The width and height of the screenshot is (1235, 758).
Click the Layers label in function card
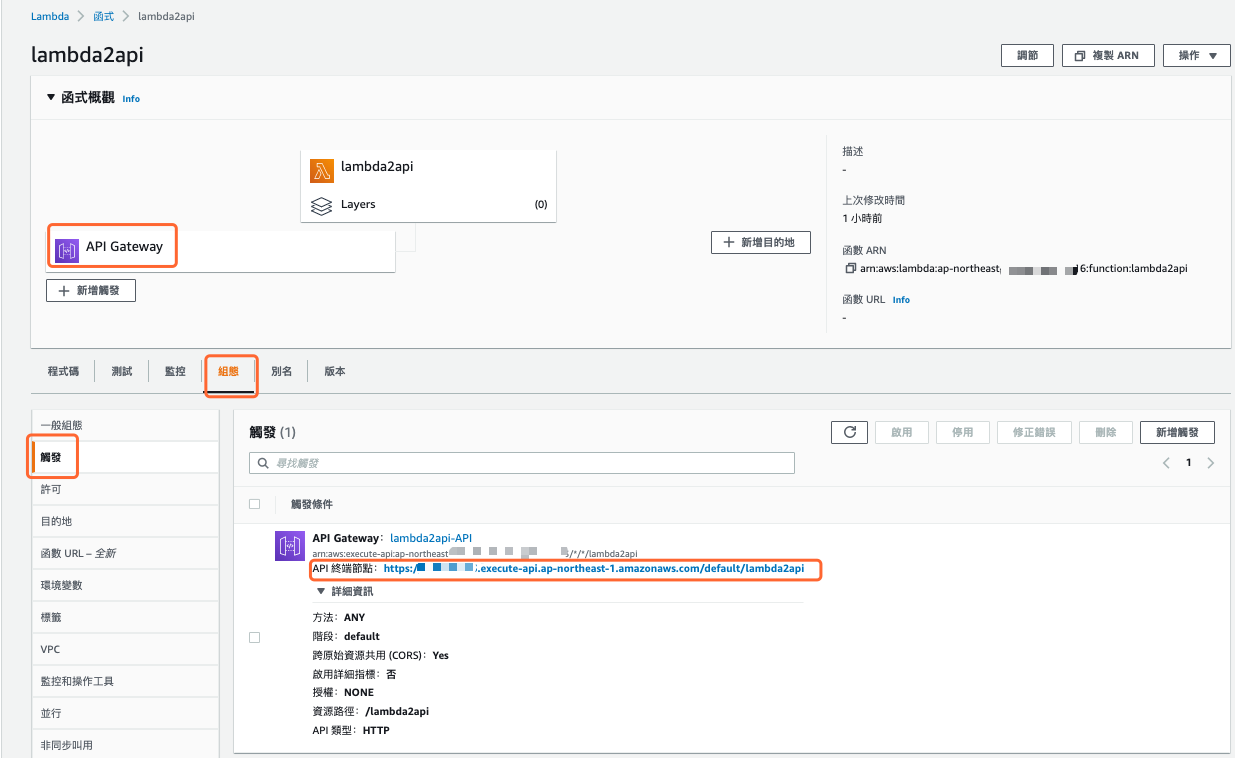click(x=358, y=204)
